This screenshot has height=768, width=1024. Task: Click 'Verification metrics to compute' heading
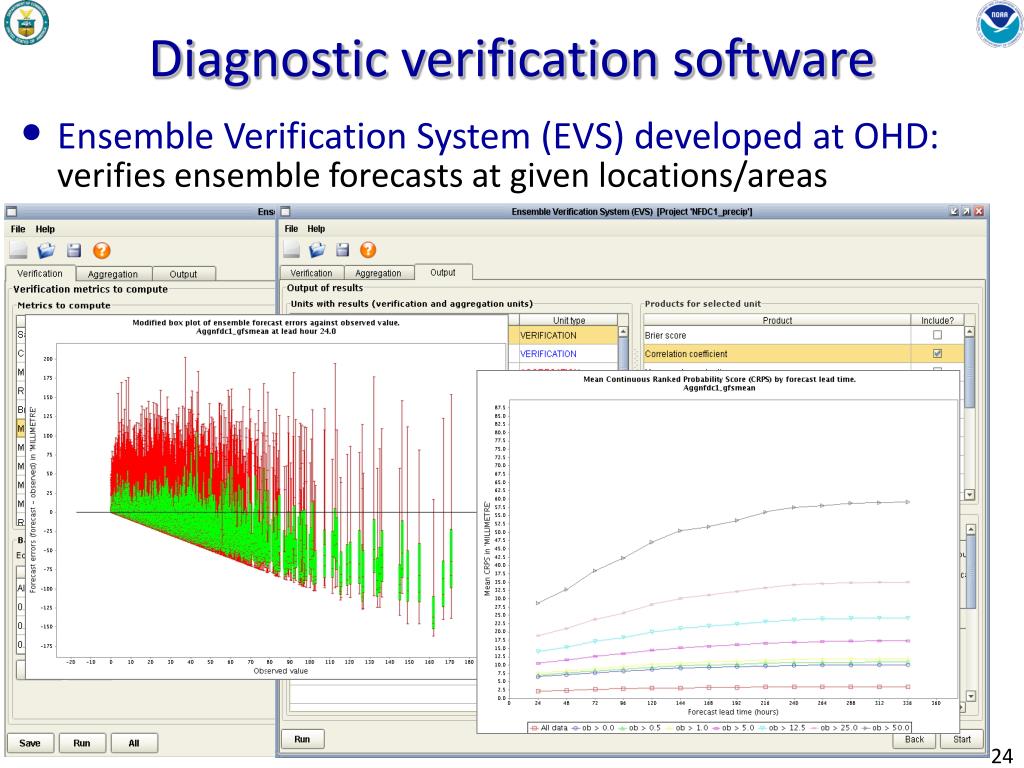tap(90, 289)
